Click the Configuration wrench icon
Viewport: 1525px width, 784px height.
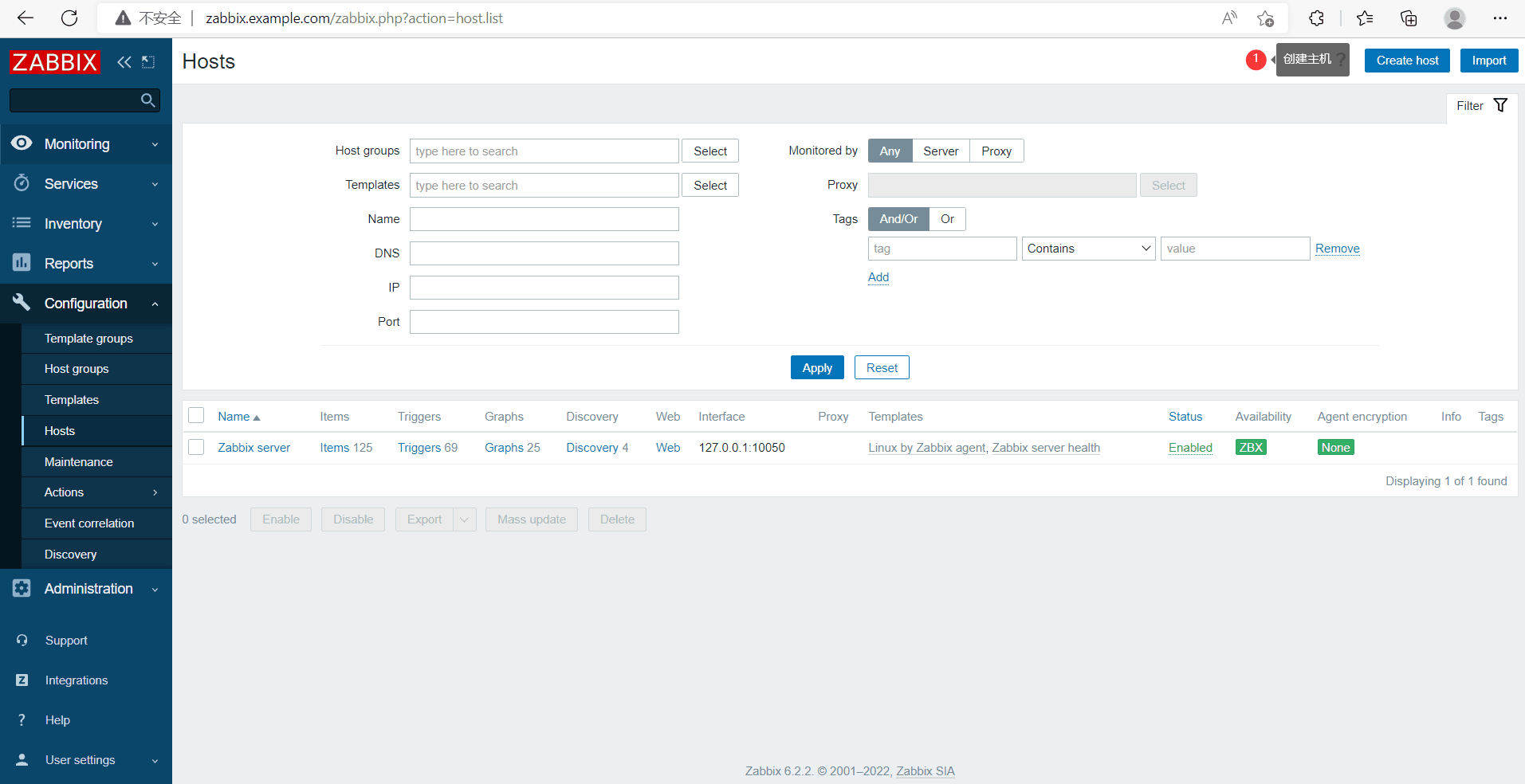tap(22, 303)
